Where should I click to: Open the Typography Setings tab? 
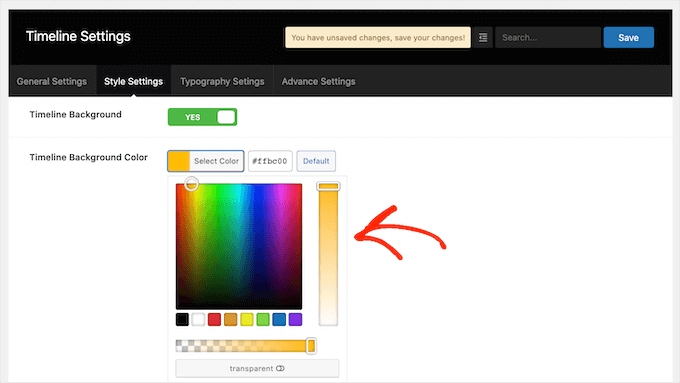(222, 82)
